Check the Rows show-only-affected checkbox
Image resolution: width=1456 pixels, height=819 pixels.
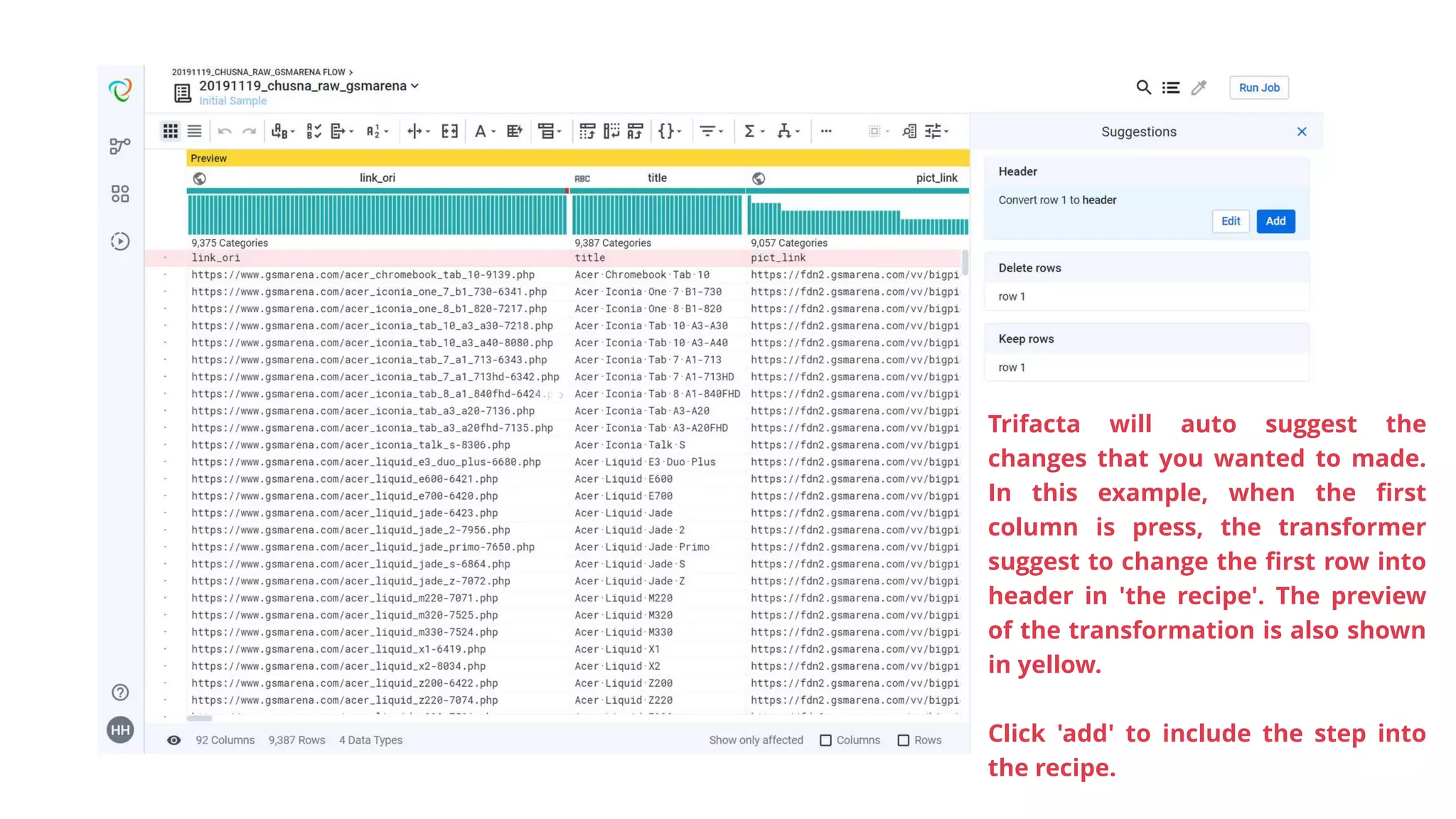tap(904, 740)
